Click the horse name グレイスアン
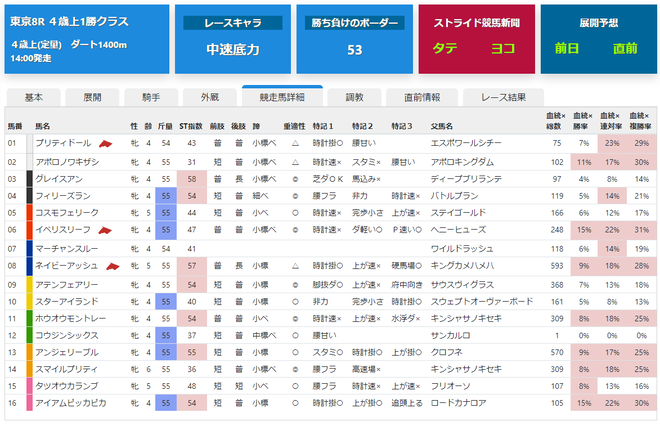660x426 pixels. (x=59, y=179)
